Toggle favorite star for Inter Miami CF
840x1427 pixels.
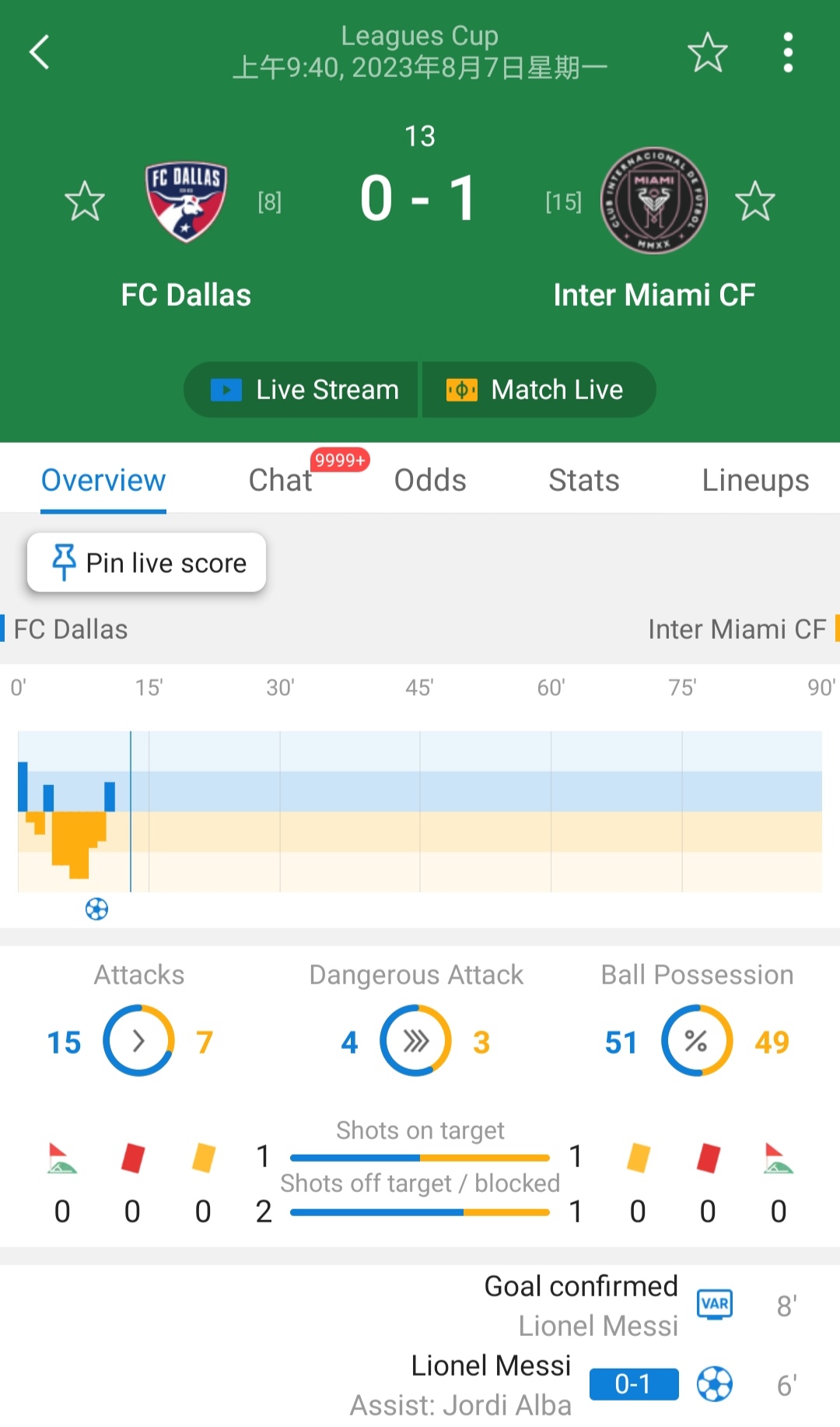[754, 201]
